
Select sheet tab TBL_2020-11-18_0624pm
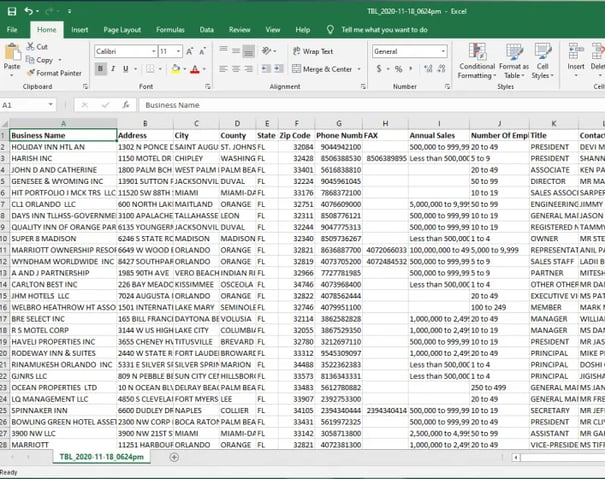(101, 457)
